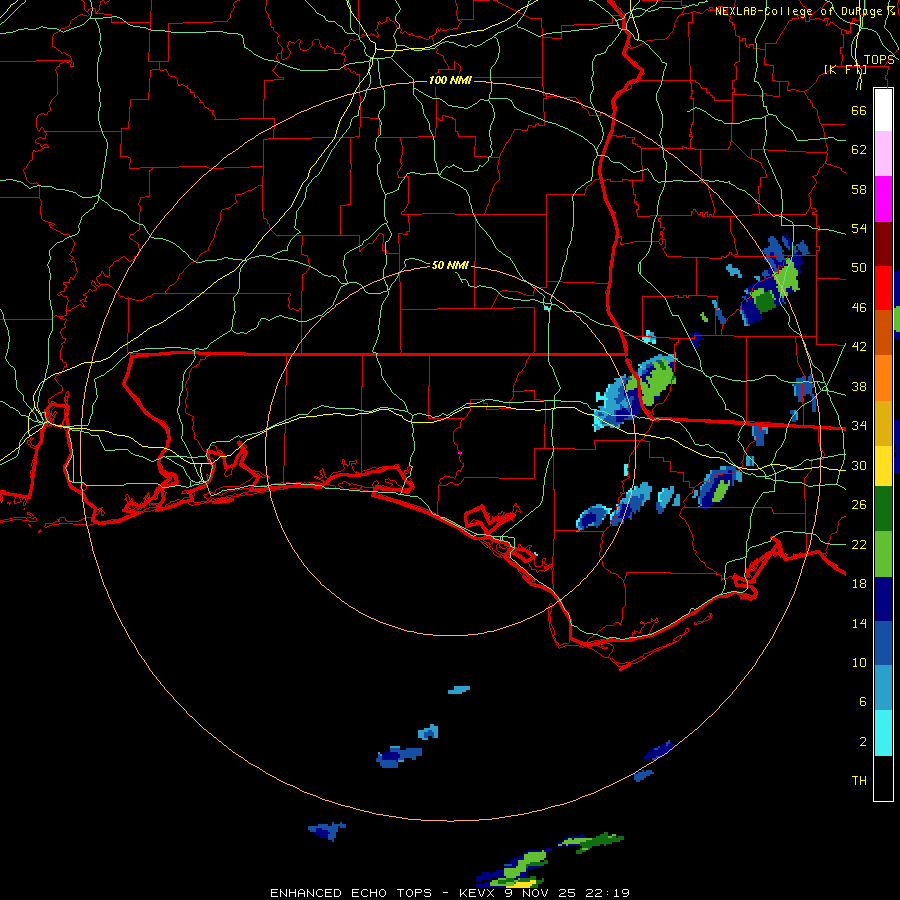Click the '22:19' timestamp in the caption
The width and height of the screenshot is (900, 900).
pyautogui.click(x=608, y=893)
